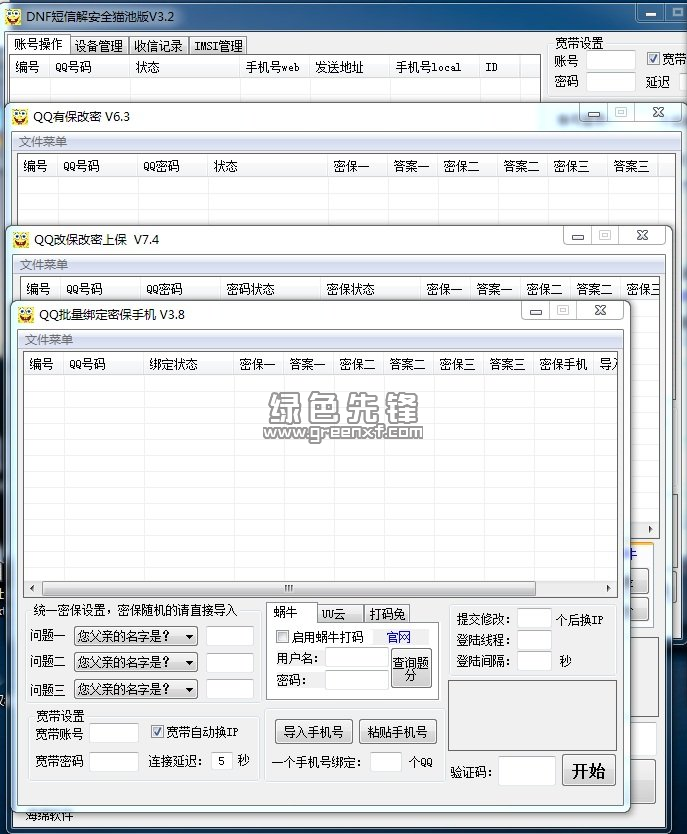Focus 蜗牛 密码 input field

click(357, 679)
